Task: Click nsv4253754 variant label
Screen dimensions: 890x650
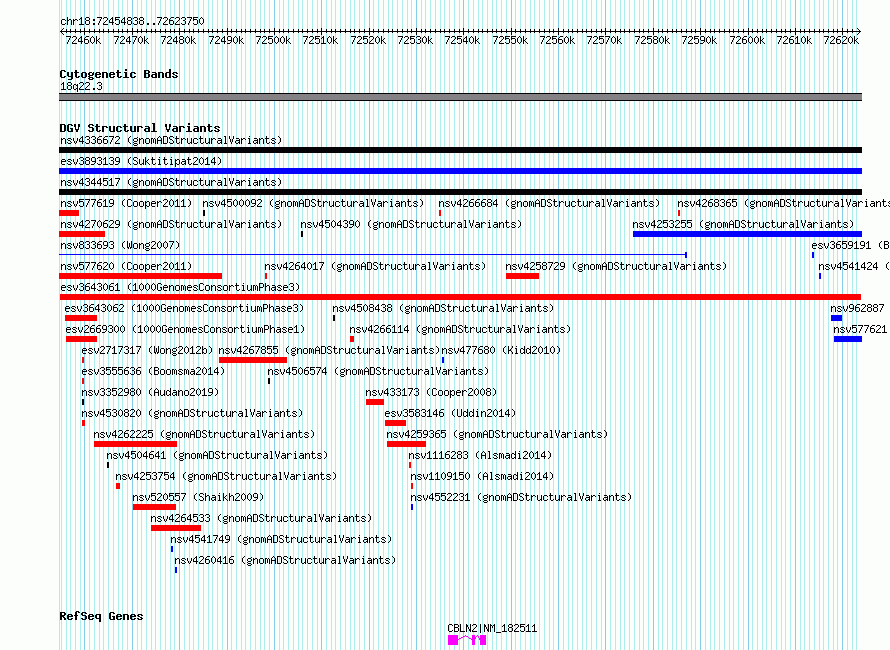Action: click(226, 476)
